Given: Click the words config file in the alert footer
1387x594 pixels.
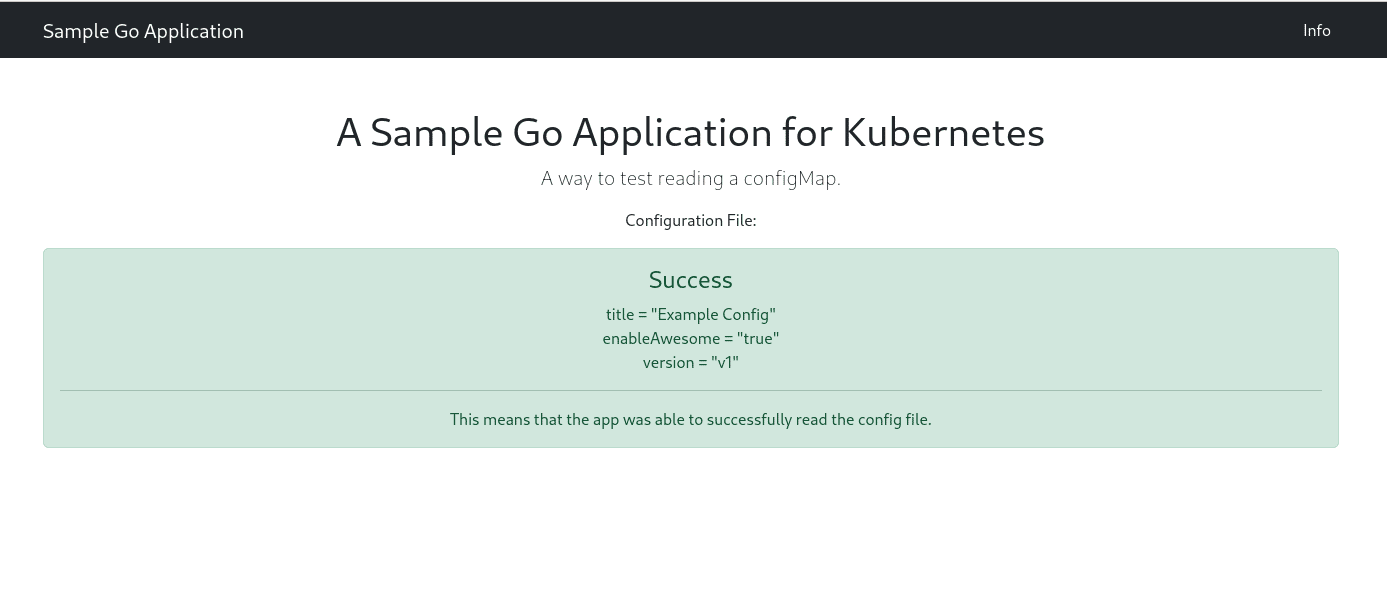Looking at the screenshot, I should (x=894, y=420).
